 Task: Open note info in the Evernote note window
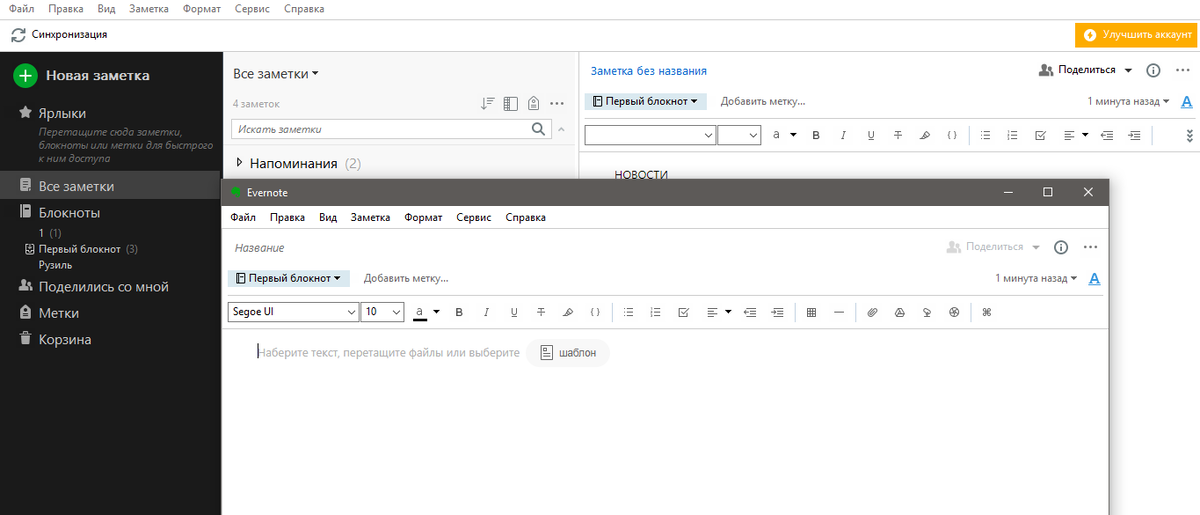pos(1062,247)
